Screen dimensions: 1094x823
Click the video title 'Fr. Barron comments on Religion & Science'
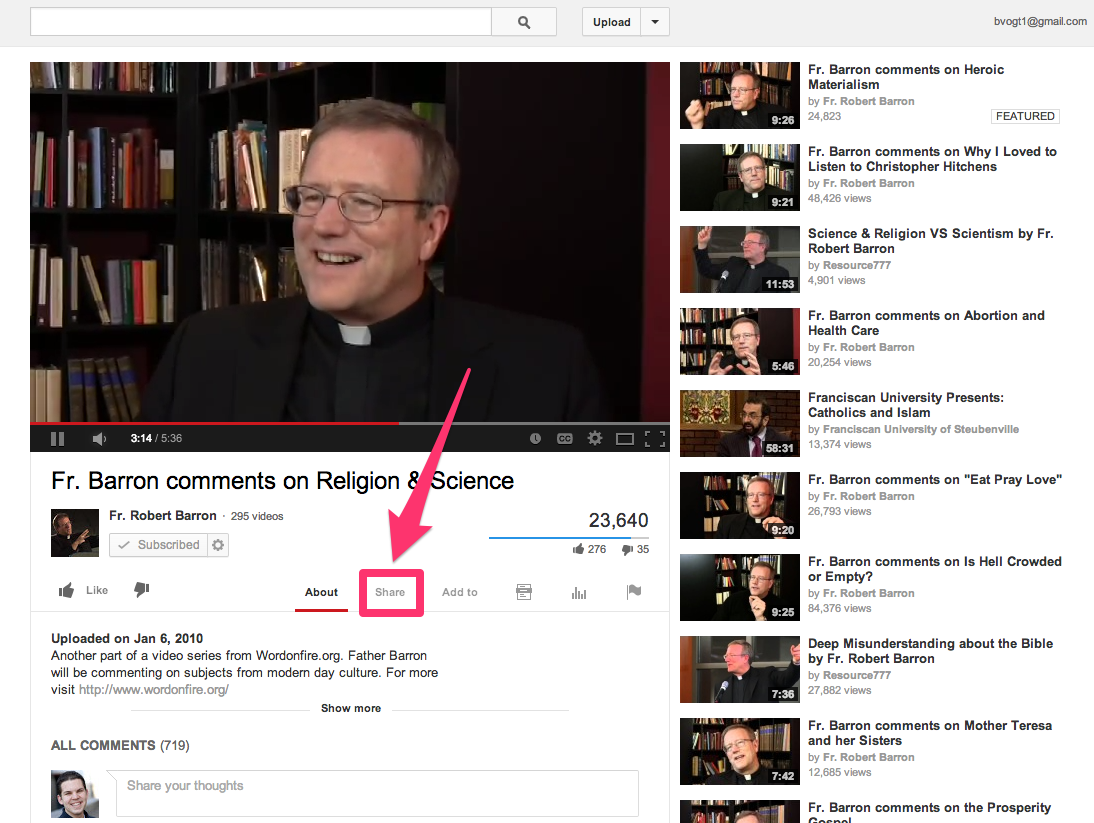(283, 481)
